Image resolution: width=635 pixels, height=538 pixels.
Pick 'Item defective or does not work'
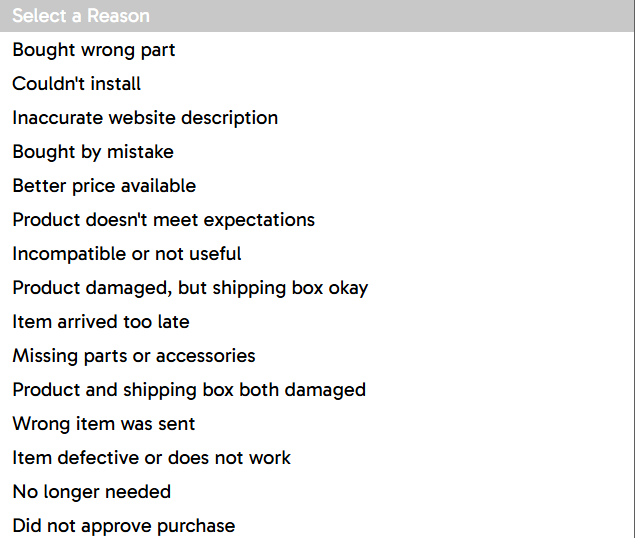tap(317, 458)
